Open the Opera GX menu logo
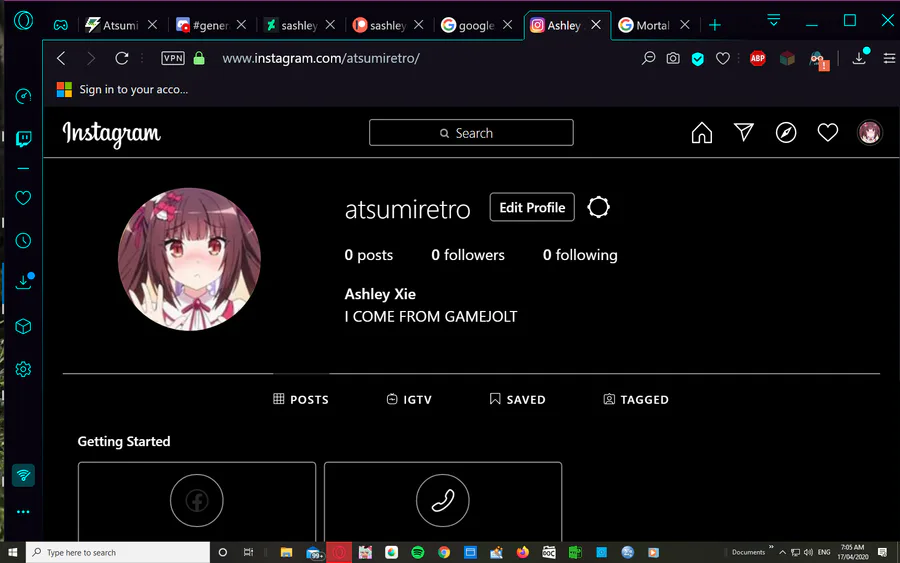This screenshot has width=900, height=563. (24, 21)
